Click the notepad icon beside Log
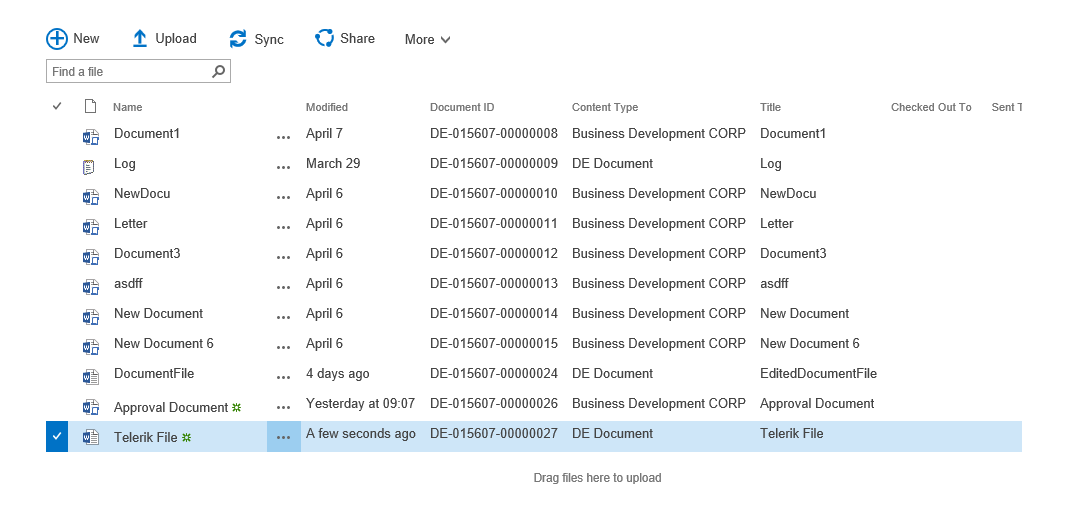Viewport: 1072px width, 531px height. coord(90,167)
